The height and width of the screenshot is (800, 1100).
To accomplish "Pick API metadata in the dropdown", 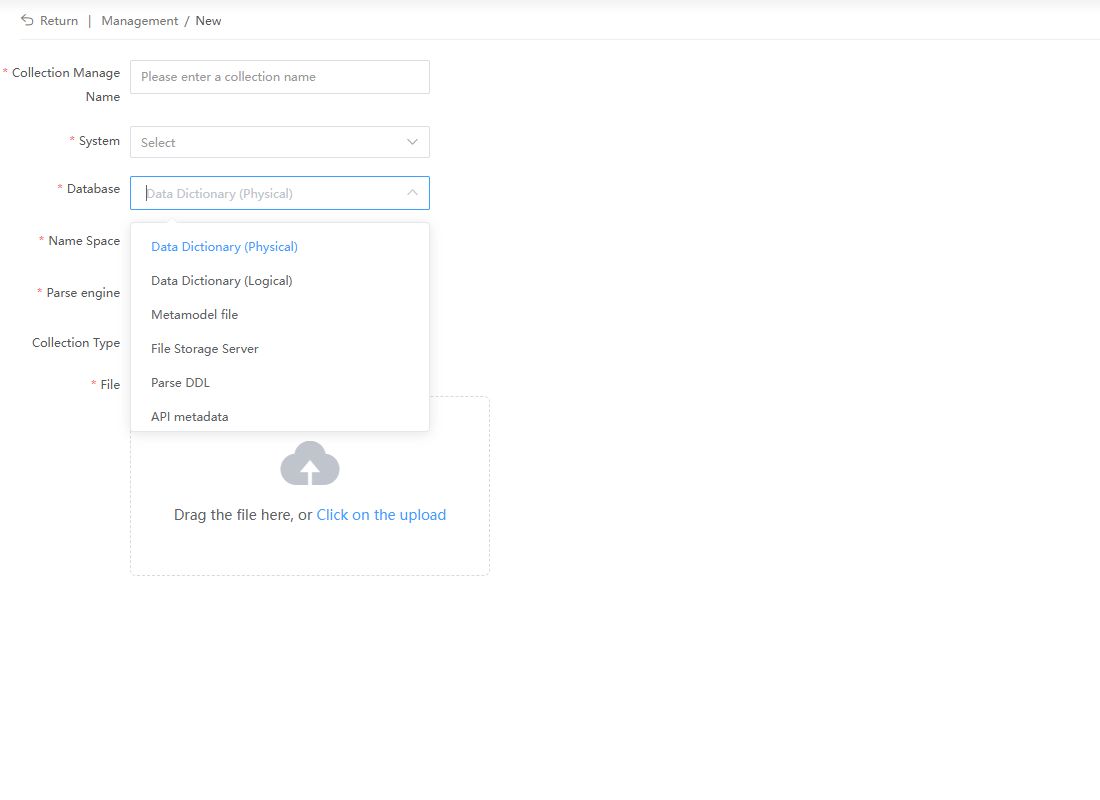I will (279, 417).
